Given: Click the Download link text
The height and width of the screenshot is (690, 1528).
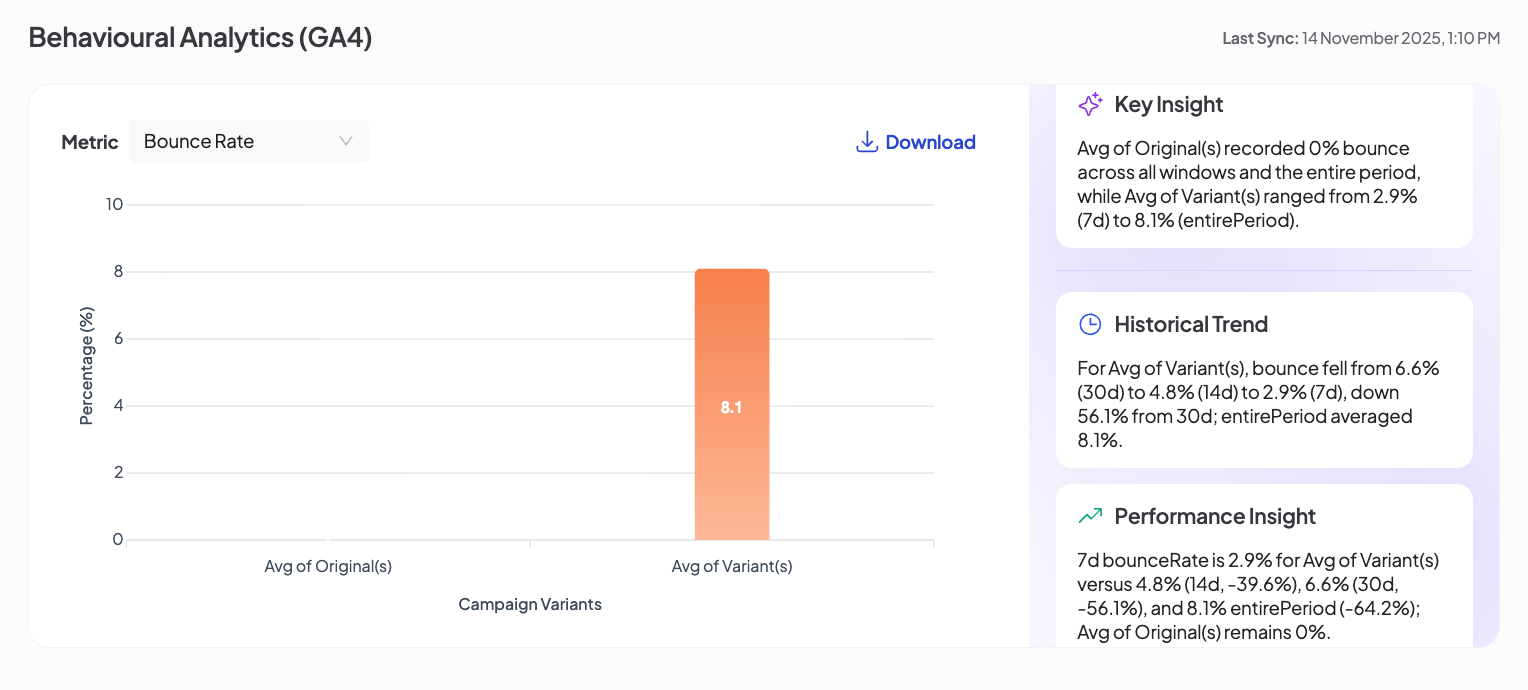Looking at the screenshot, I should (930, 142).
